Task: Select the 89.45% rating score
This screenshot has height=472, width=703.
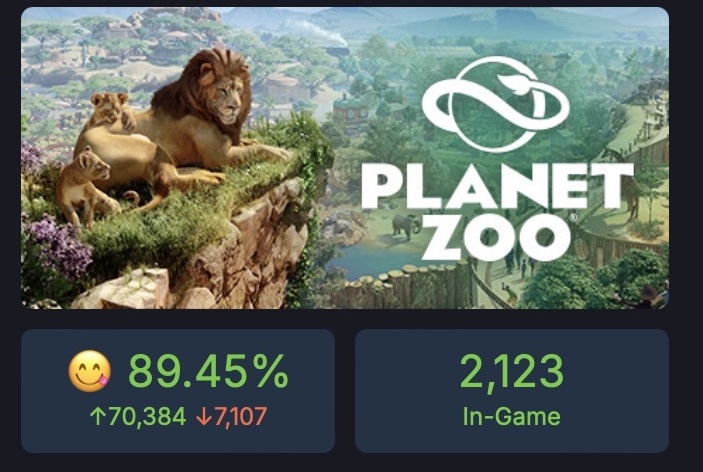Action: pyautogui.click(x=208, y=371)
